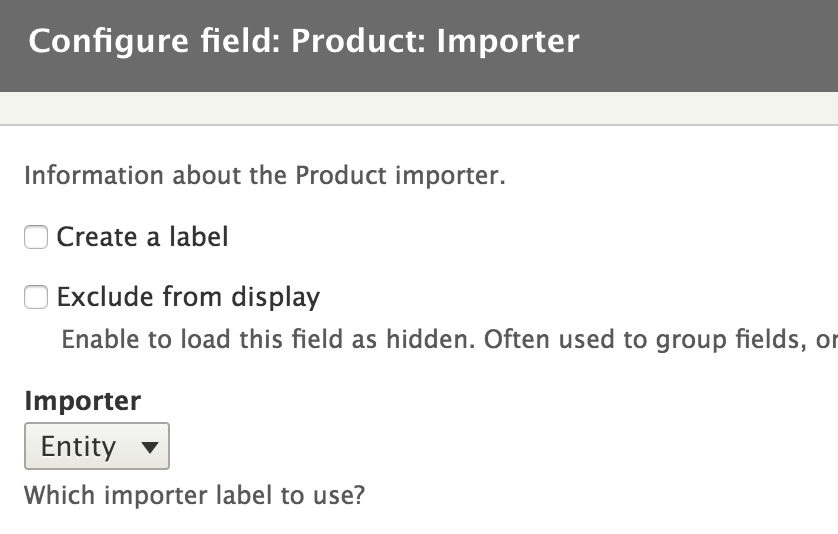
Task: Click the "Configure field: Product: Importer" title
Action: (x=303, y=42)
